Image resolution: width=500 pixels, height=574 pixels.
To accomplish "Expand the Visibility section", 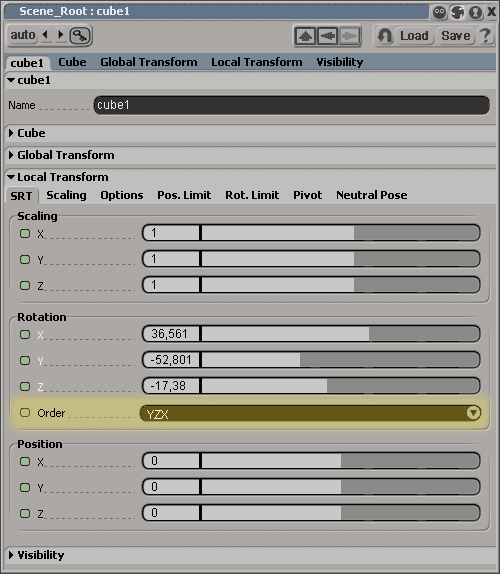I will 11,555.
